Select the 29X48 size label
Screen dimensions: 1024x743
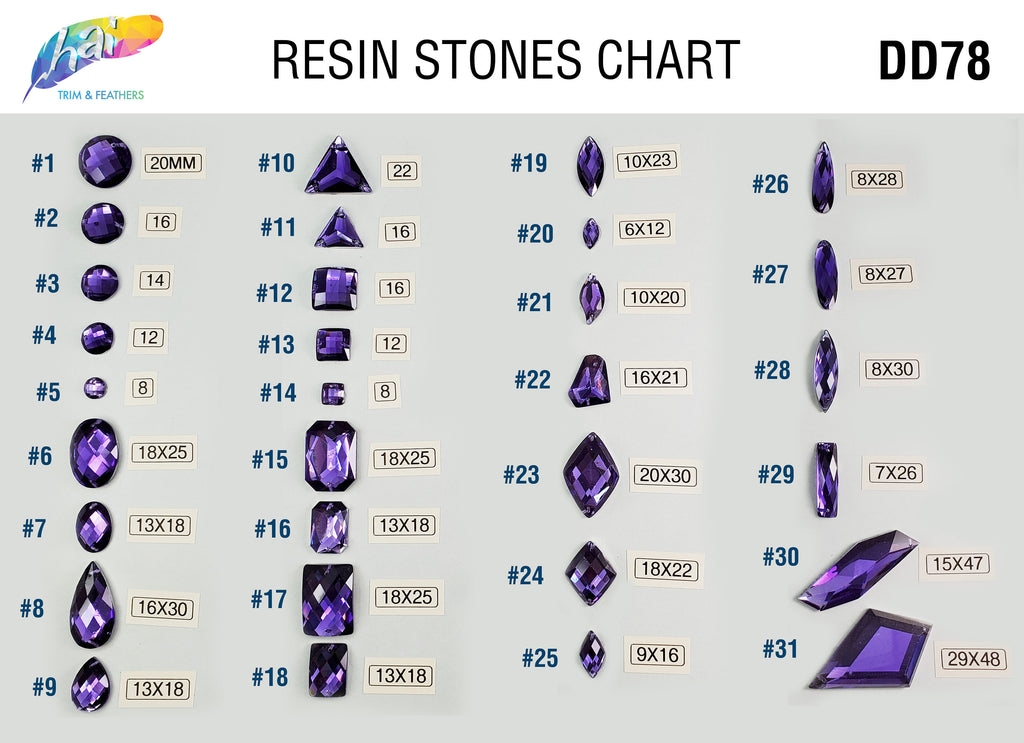(x=974, y=659)
